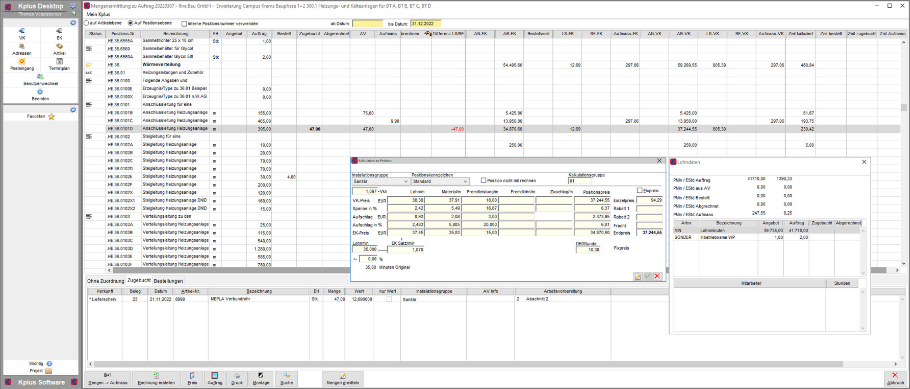
Task: Click the Favoriten star icon
Action: [x=51, y=117]
